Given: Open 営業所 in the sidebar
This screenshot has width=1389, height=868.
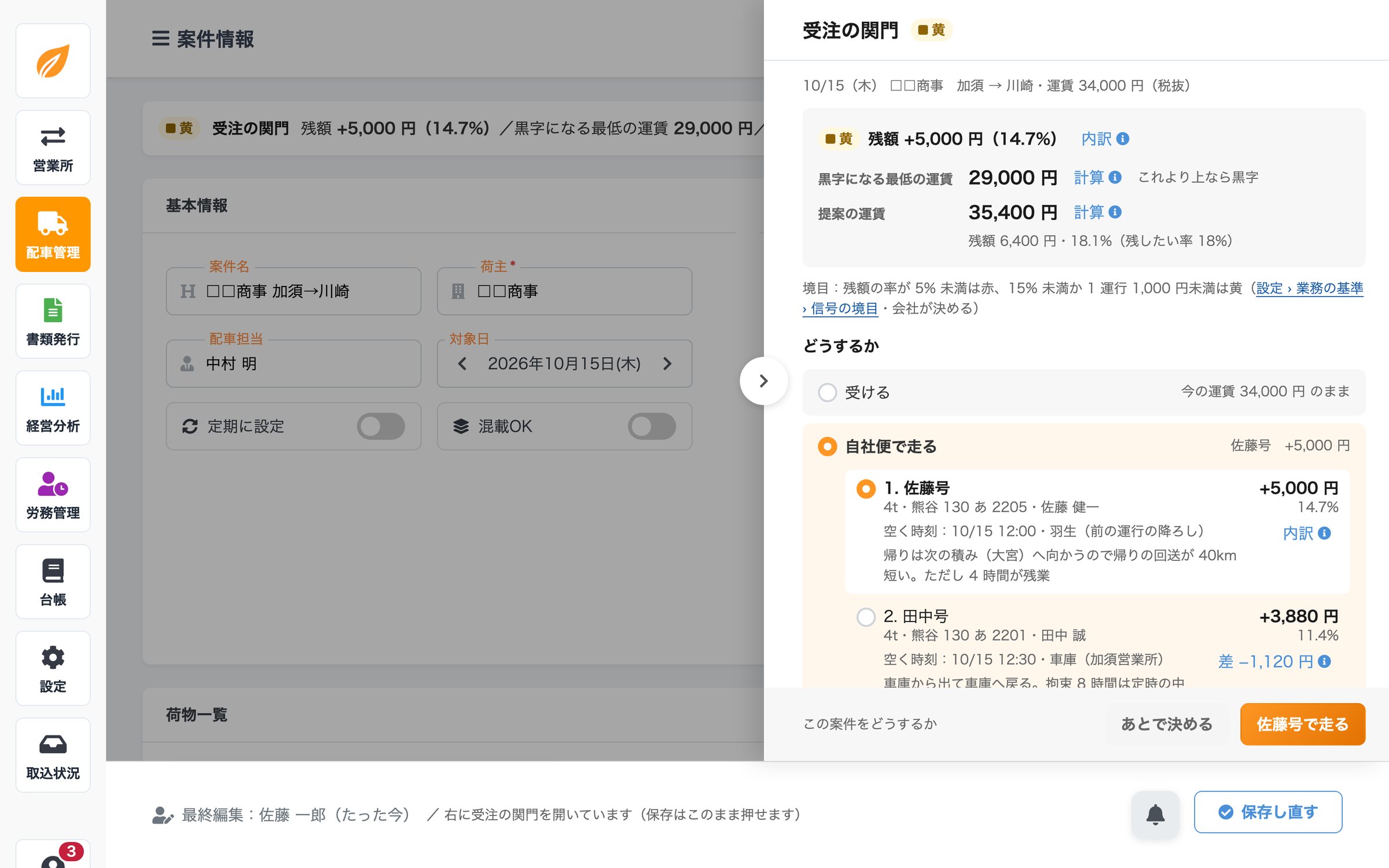Looking at the screenshot, I should [x=53, y=148].
